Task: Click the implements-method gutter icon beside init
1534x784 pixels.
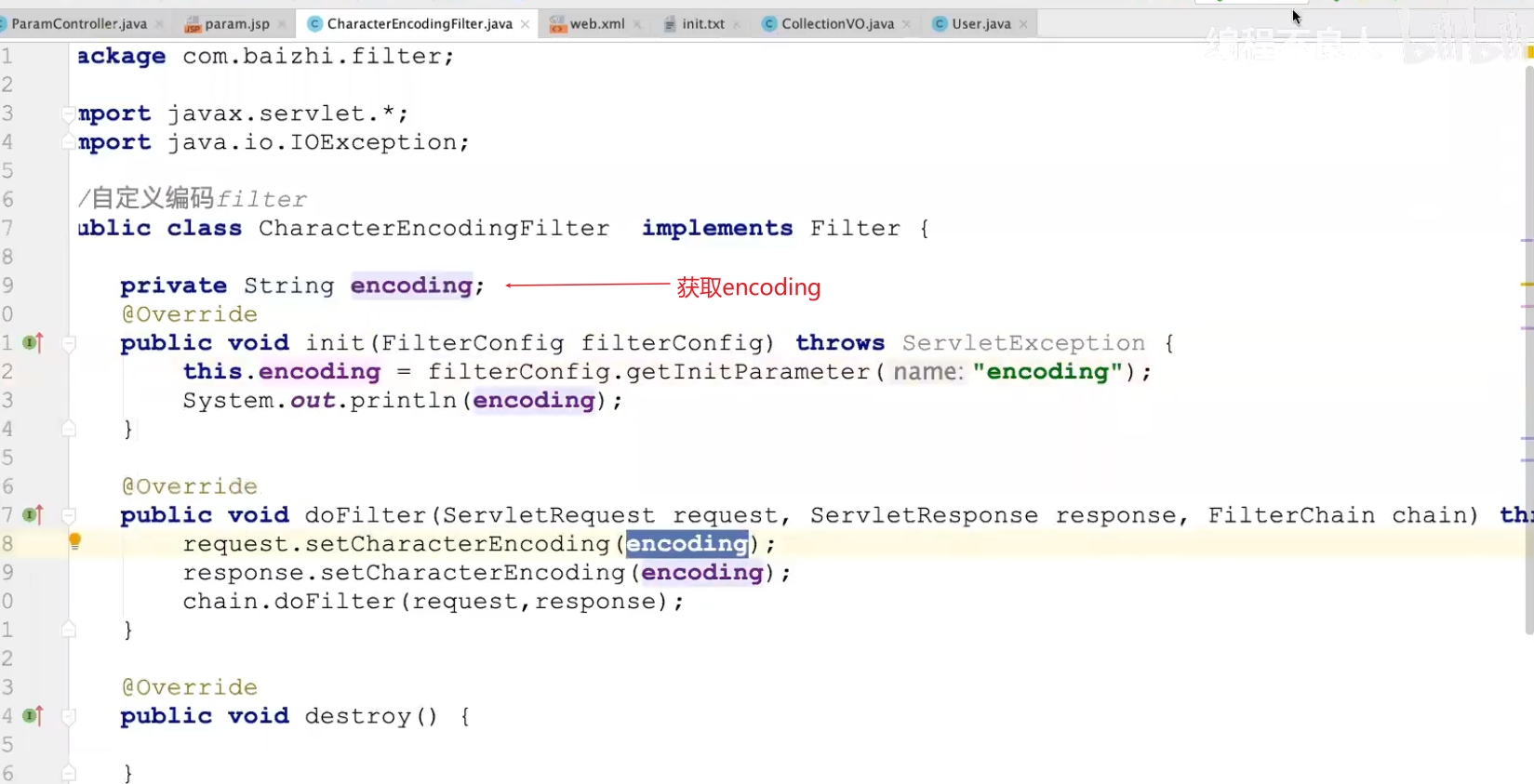Action: [33, 343]
